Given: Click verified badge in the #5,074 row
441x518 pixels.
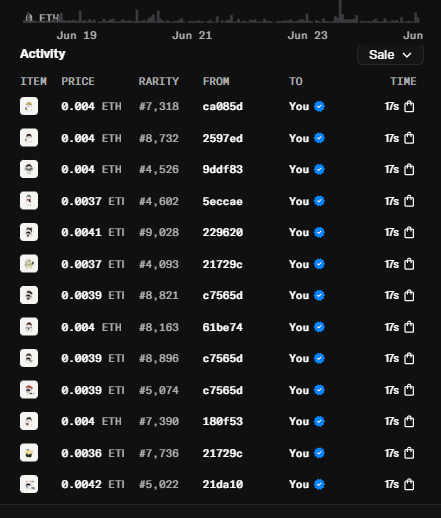Looking at the screenshot, I should tap(319, 390).
